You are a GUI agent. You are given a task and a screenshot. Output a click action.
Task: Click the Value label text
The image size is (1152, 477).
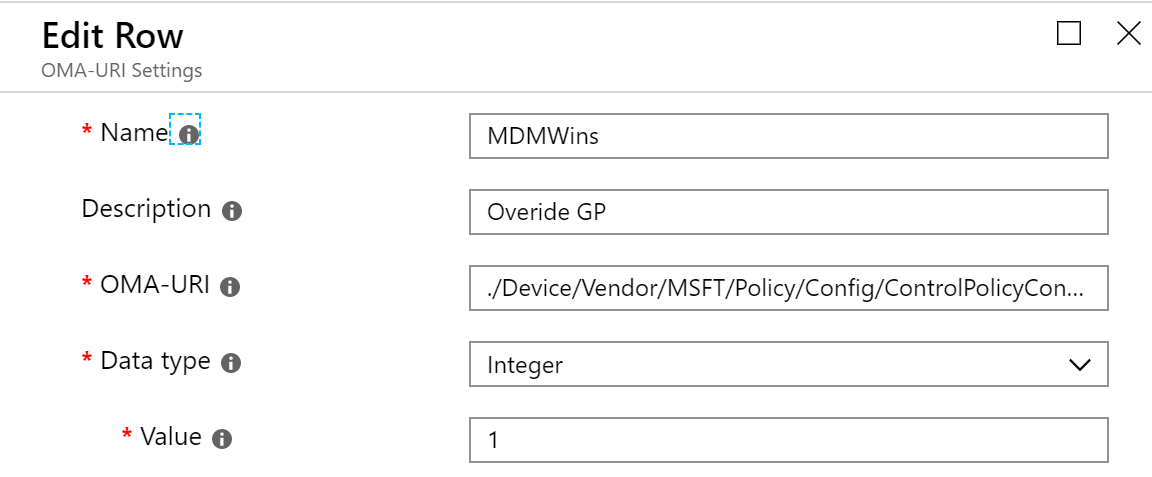pyautogui.click(x=170, y=437)
